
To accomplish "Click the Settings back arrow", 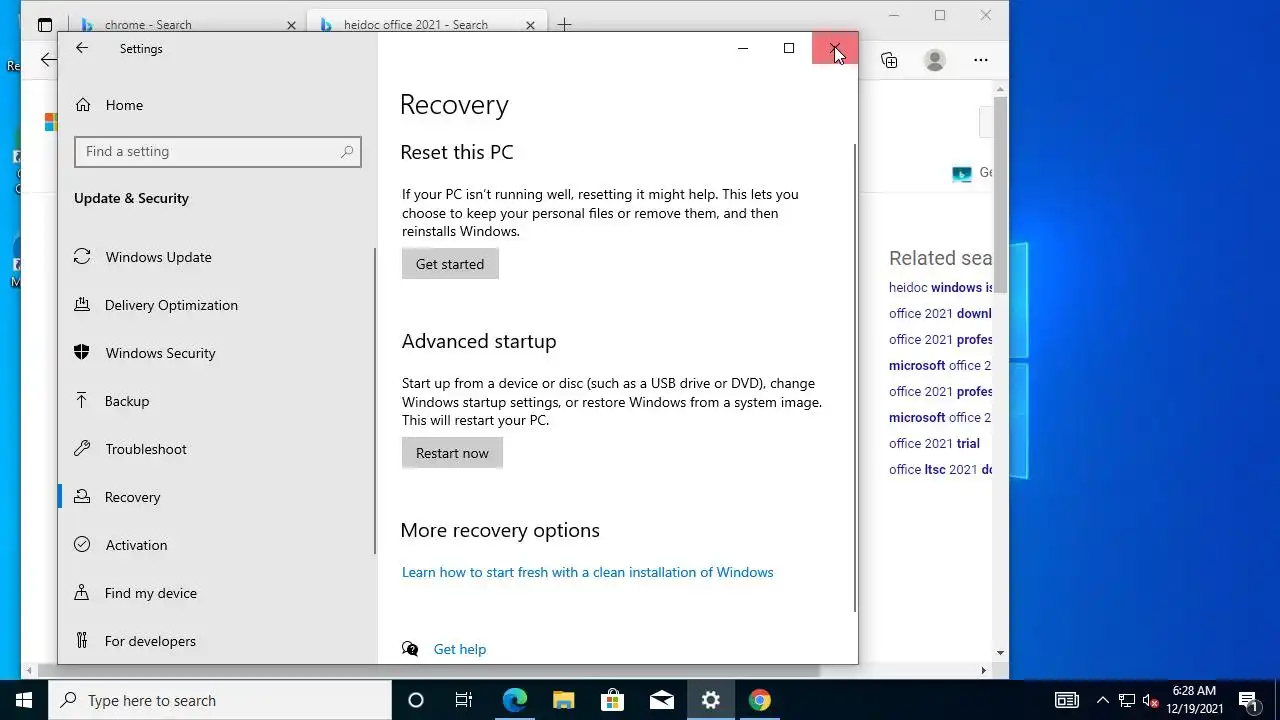I will point(82,48).
